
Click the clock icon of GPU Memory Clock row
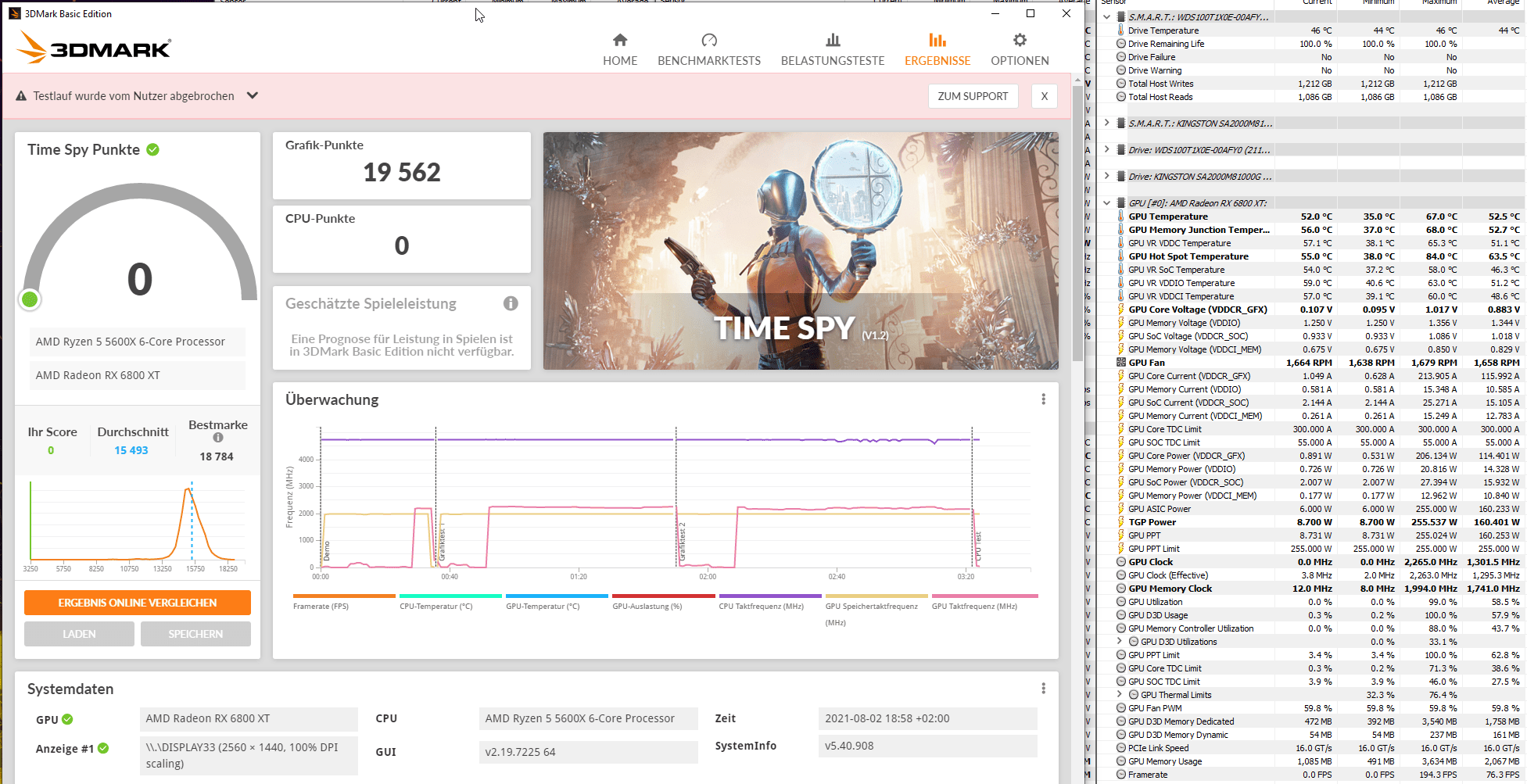(1121, 589)
